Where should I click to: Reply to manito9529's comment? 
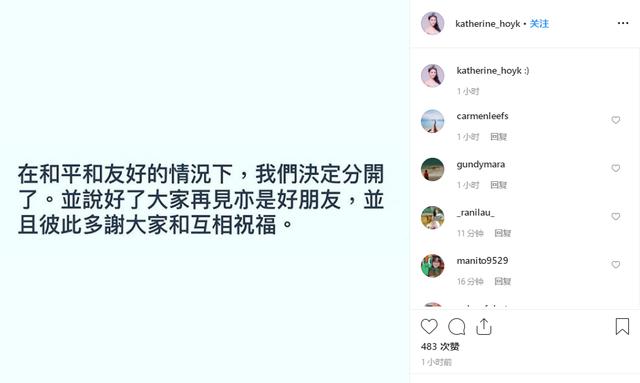click(x=502, y=281)
